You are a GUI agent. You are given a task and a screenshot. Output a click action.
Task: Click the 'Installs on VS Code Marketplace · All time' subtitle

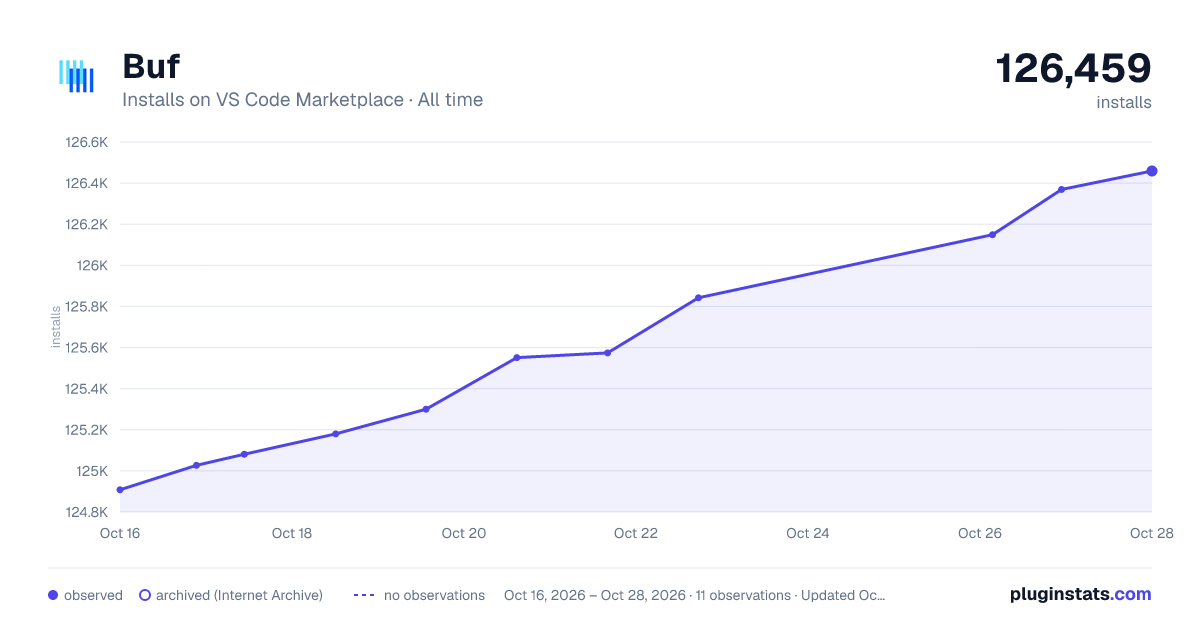[x=302, y=100]
